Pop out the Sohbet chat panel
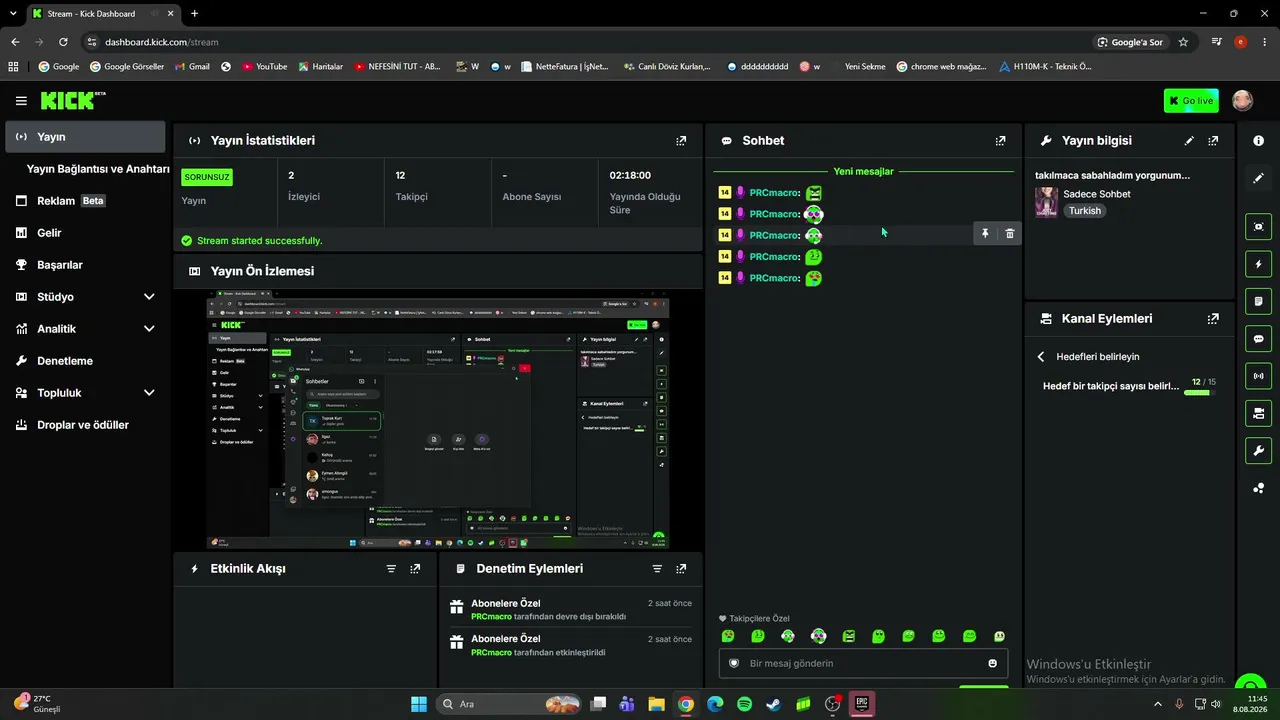Image resolution: width=1280 pixels, height=720 pixels. [1000, 141]
